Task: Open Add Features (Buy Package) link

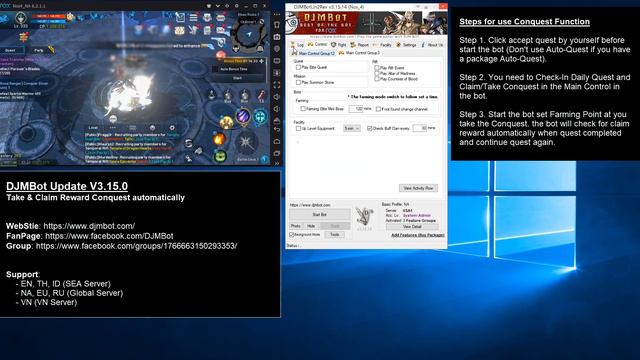Action: 418,235
